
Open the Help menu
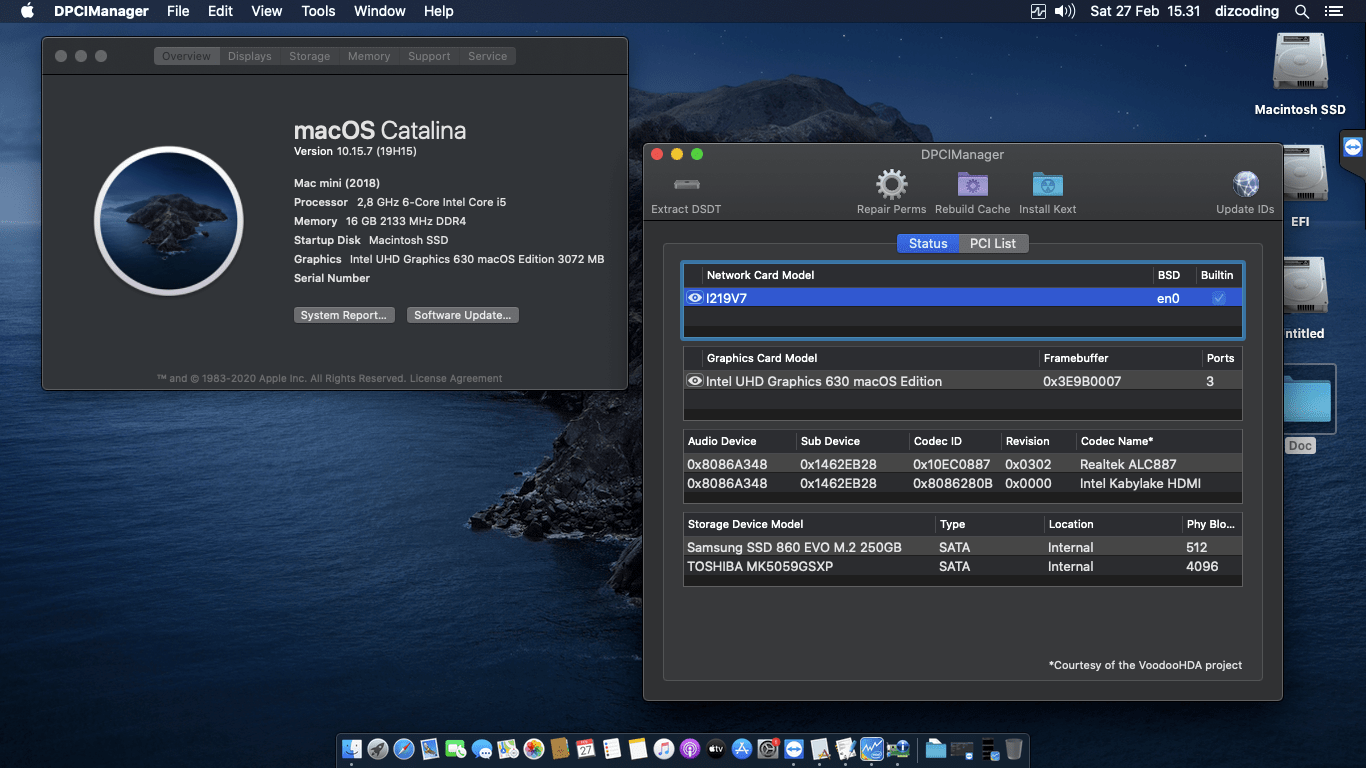438,11
